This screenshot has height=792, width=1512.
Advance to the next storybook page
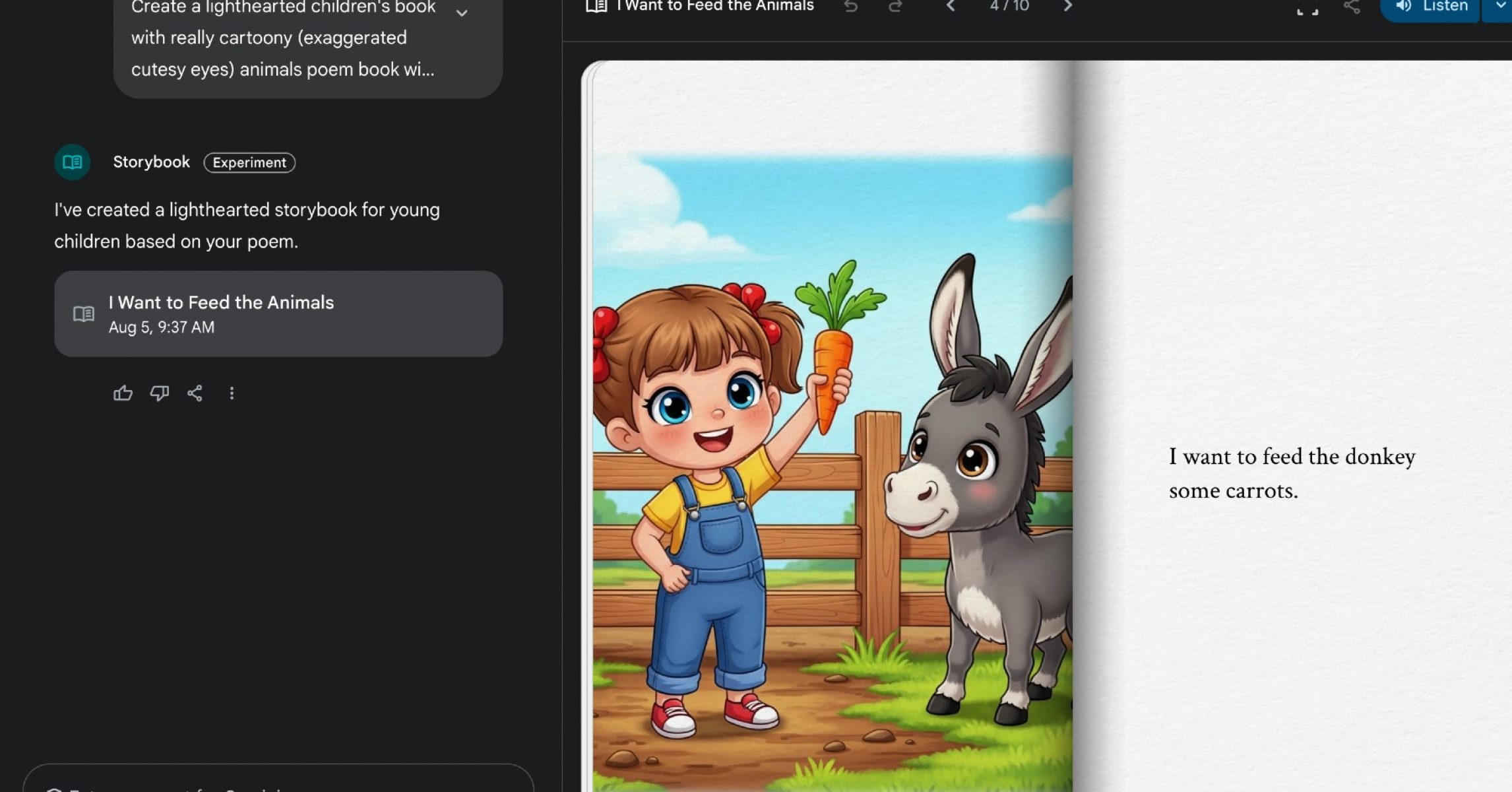point(1068,7)
